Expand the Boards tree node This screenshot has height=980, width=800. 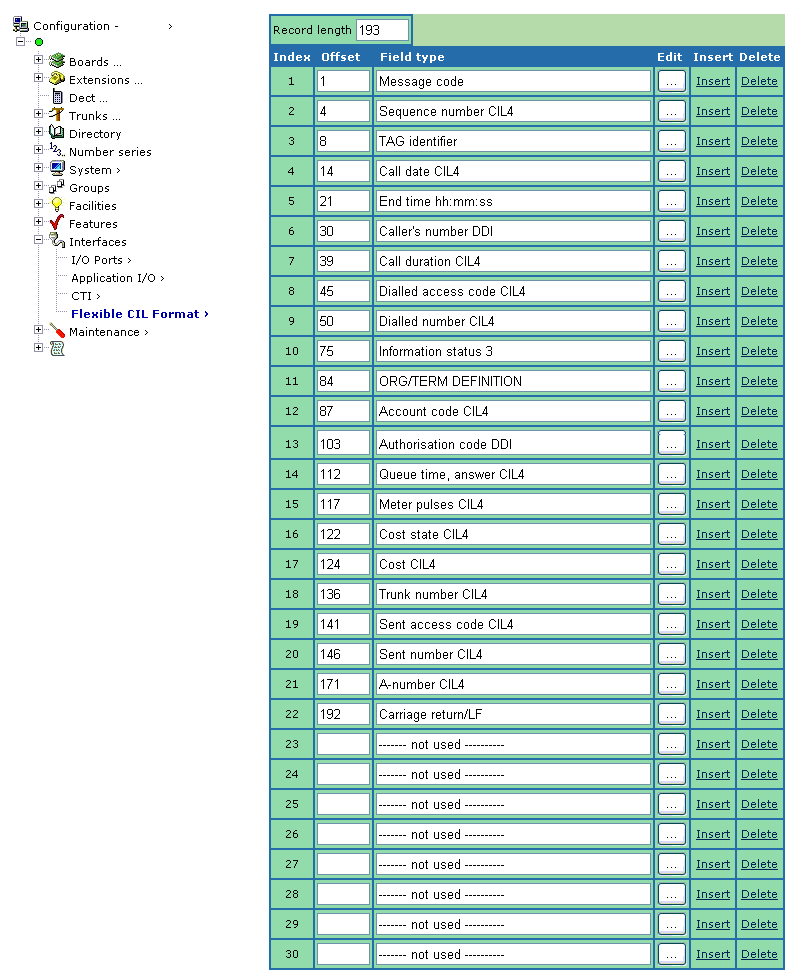coord(39,61)
